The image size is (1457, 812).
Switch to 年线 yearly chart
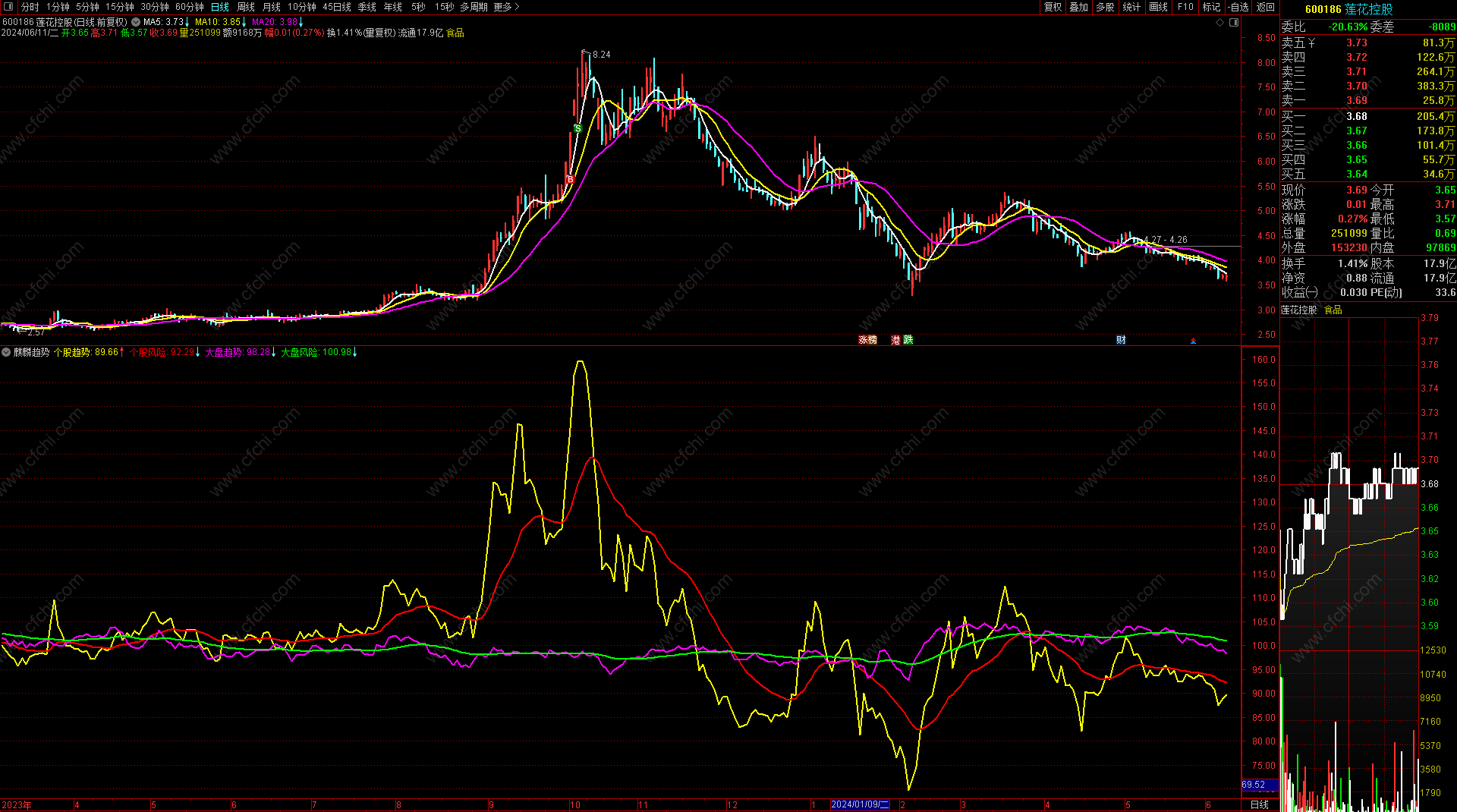pyautogui.click(x=393, y=7)
